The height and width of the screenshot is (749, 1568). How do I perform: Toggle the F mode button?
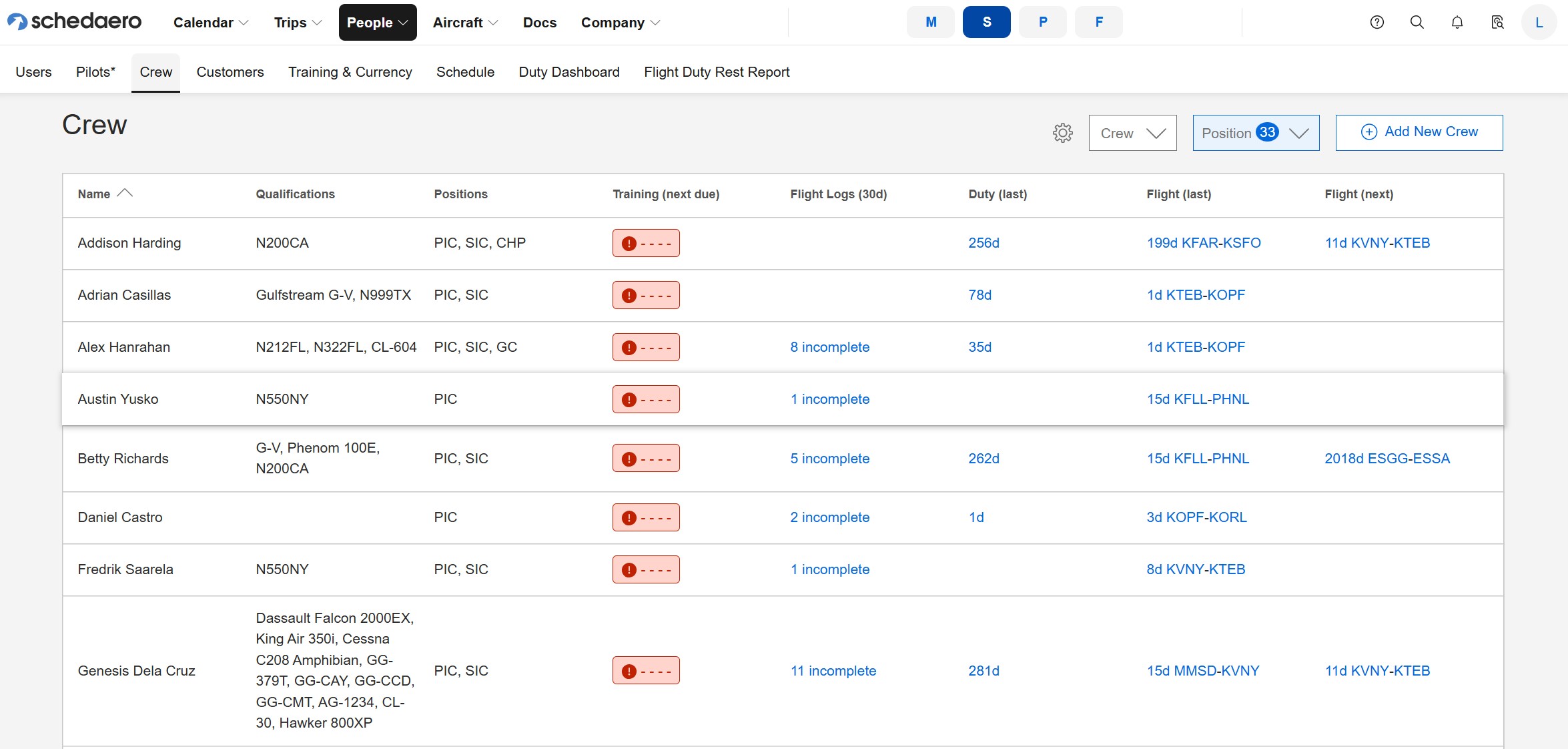1099,22
